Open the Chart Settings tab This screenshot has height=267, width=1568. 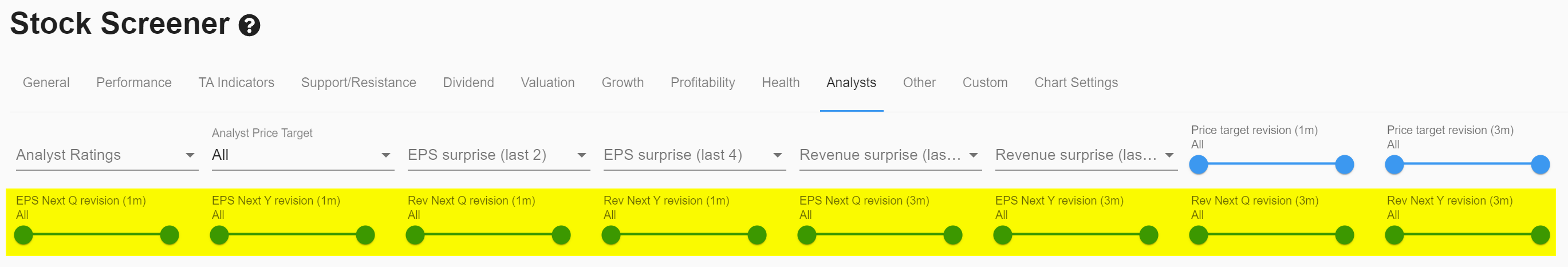tap(1076, 83)
